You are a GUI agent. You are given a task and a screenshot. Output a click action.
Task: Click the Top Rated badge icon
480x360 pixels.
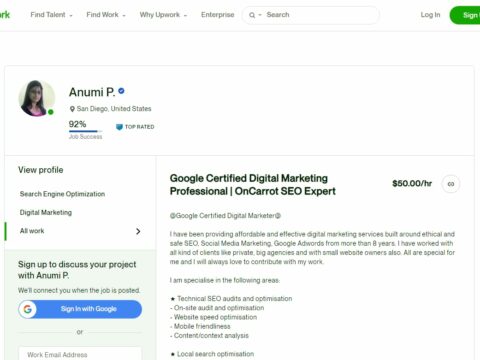click(x=119, y=127)
